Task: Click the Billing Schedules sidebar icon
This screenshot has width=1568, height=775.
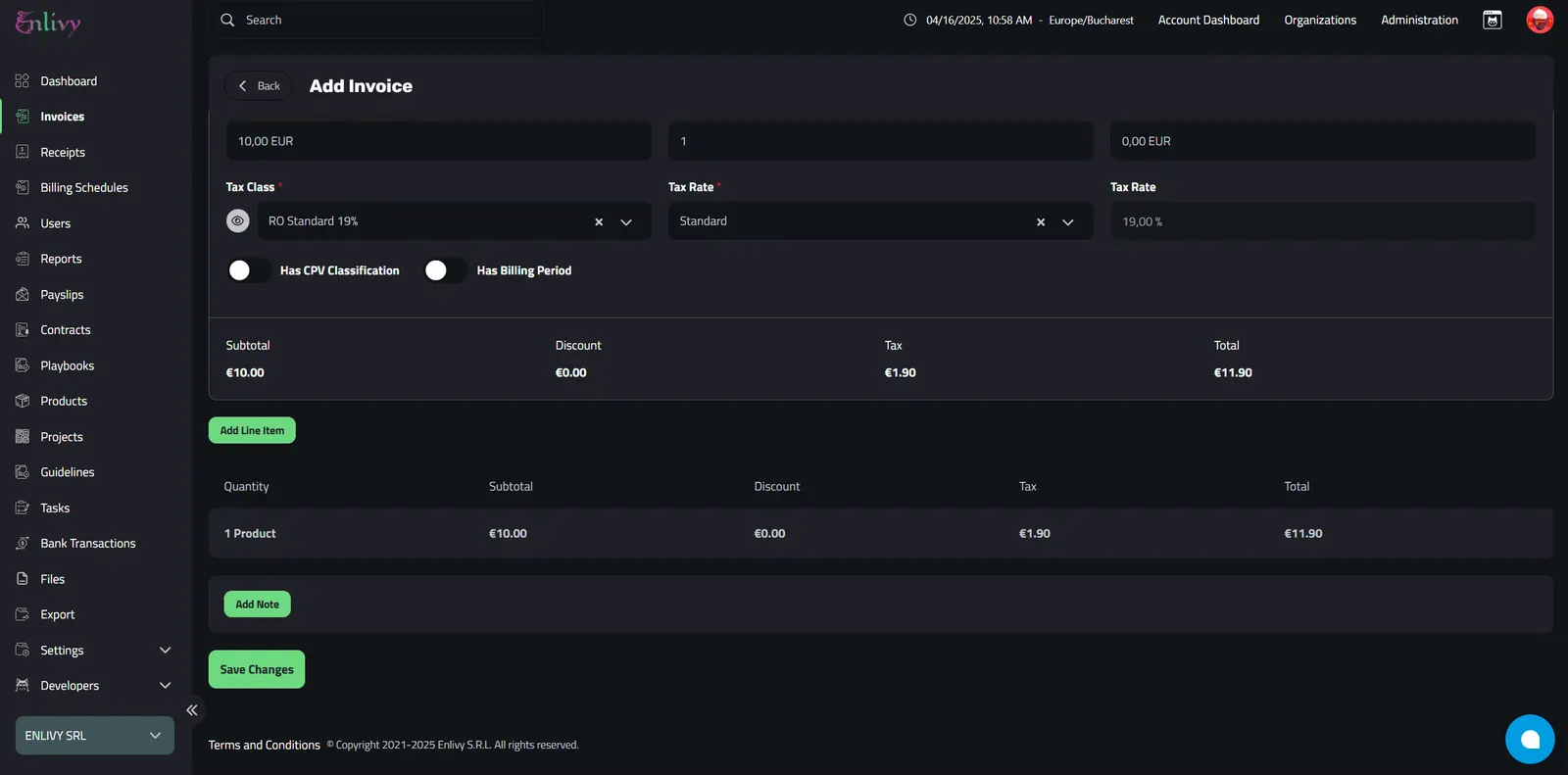Action: click(23, 187)
